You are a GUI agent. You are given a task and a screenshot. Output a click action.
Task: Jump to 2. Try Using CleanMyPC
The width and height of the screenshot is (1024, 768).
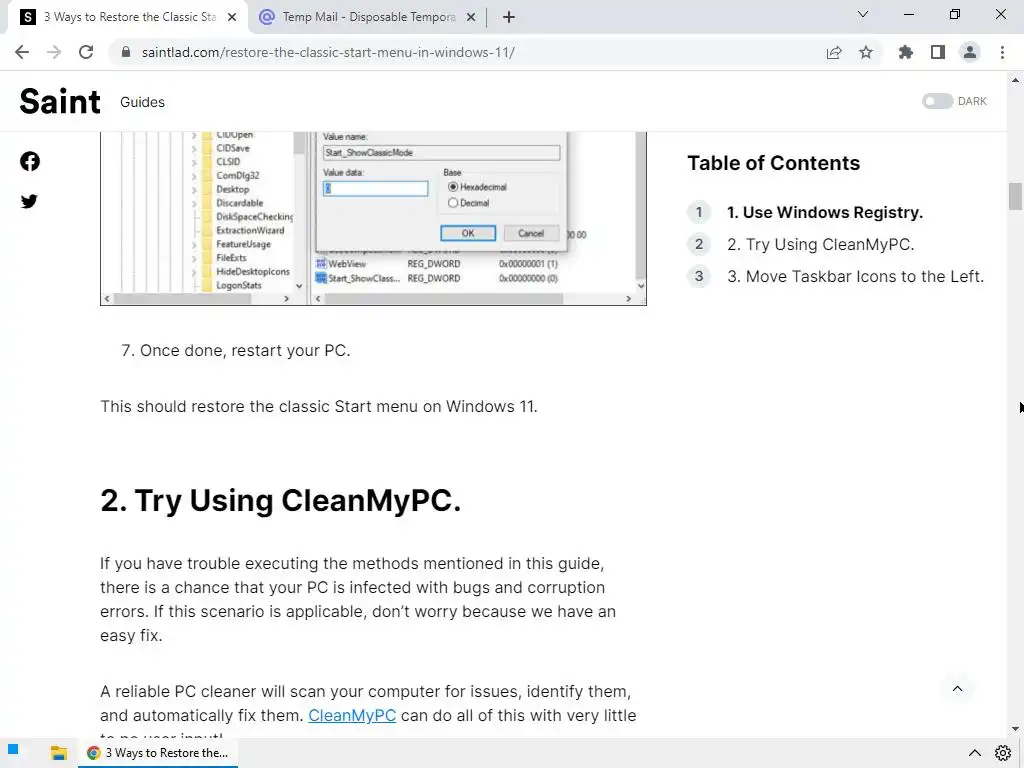(x=820, y=244)
